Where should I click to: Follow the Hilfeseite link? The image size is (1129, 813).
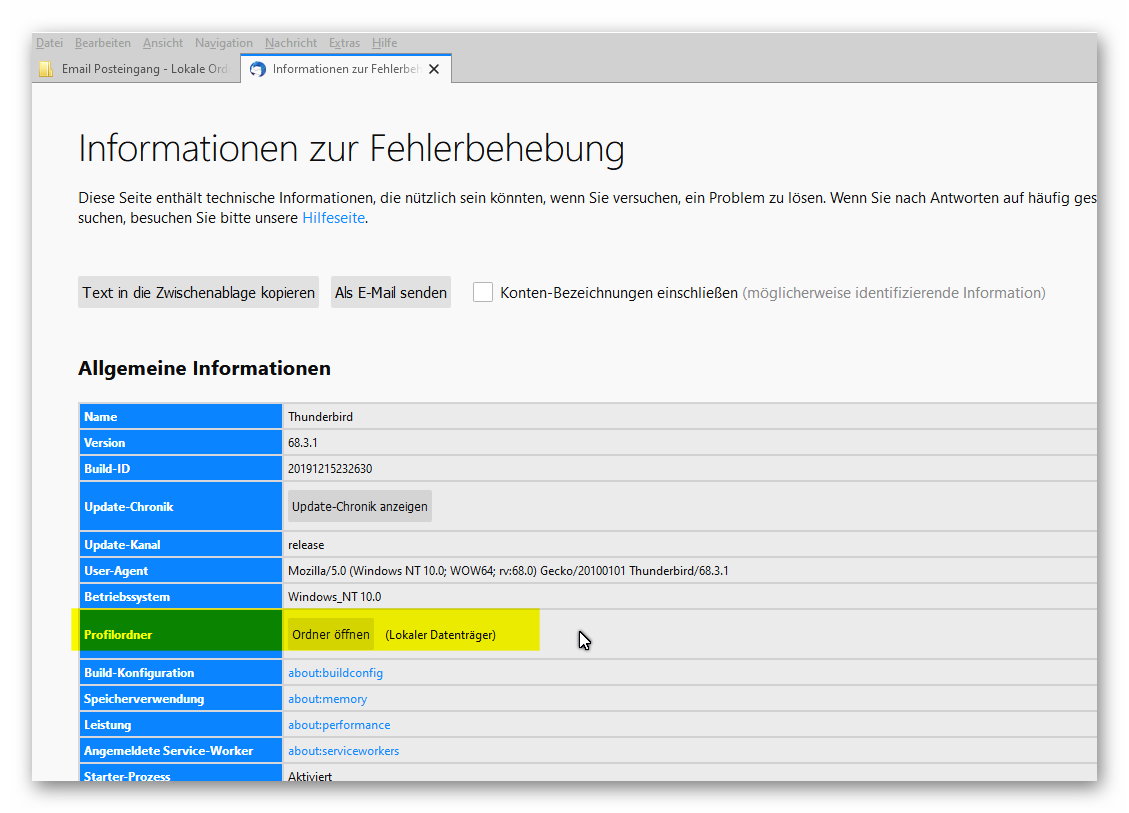[x=334, y=218]
